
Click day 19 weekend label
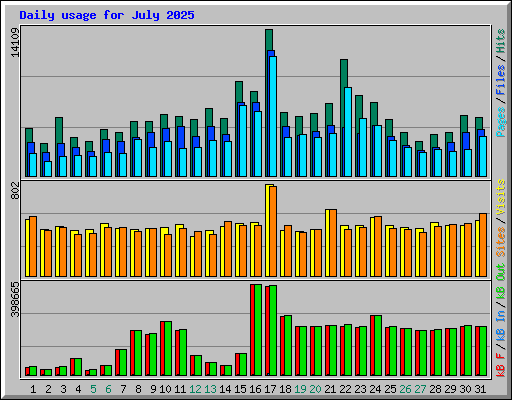(x=300, y=389)
